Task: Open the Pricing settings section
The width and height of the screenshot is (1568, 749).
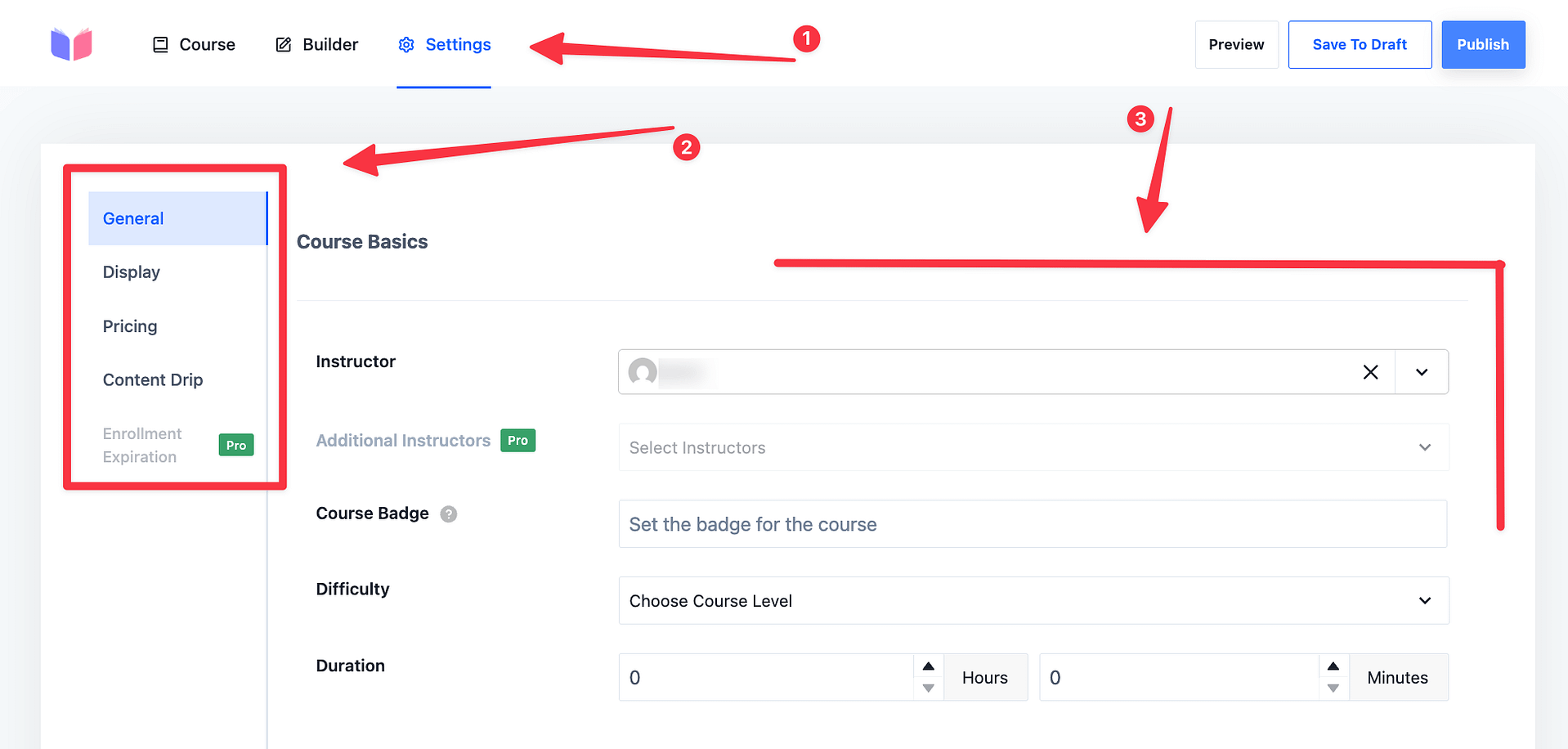Action: [130, 326]
